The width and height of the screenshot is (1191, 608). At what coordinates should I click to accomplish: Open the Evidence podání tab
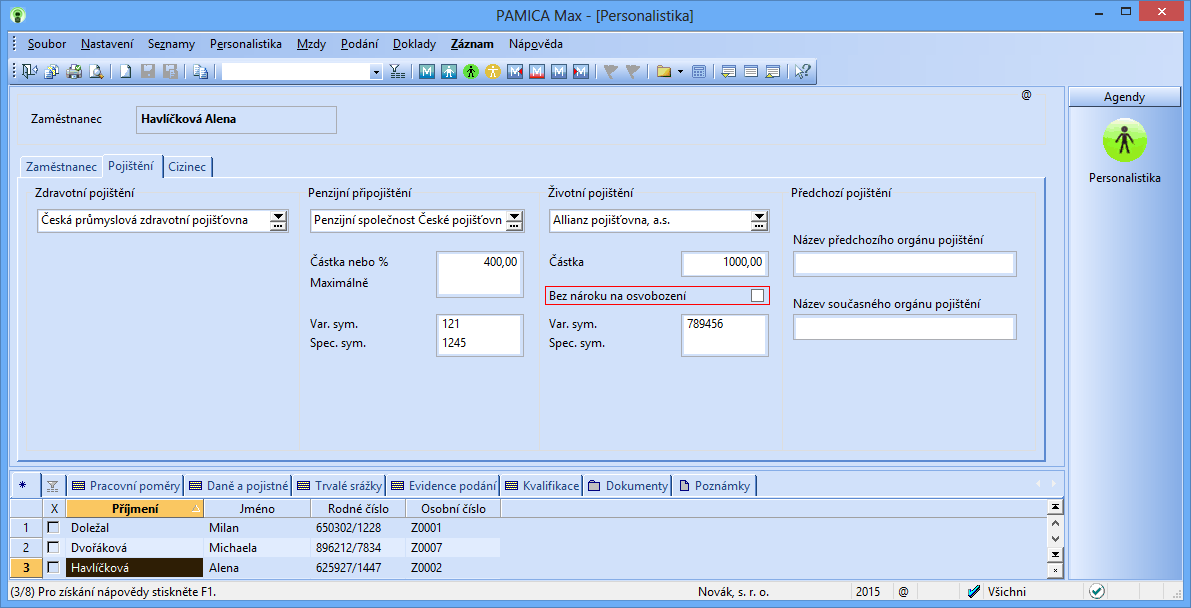tap(444, 486)
